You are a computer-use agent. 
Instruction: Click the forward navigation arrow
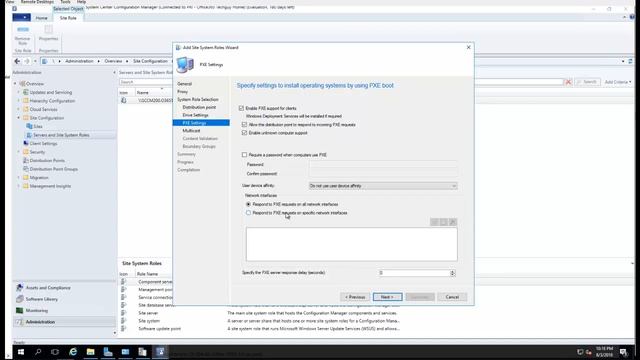coord(27,61)
